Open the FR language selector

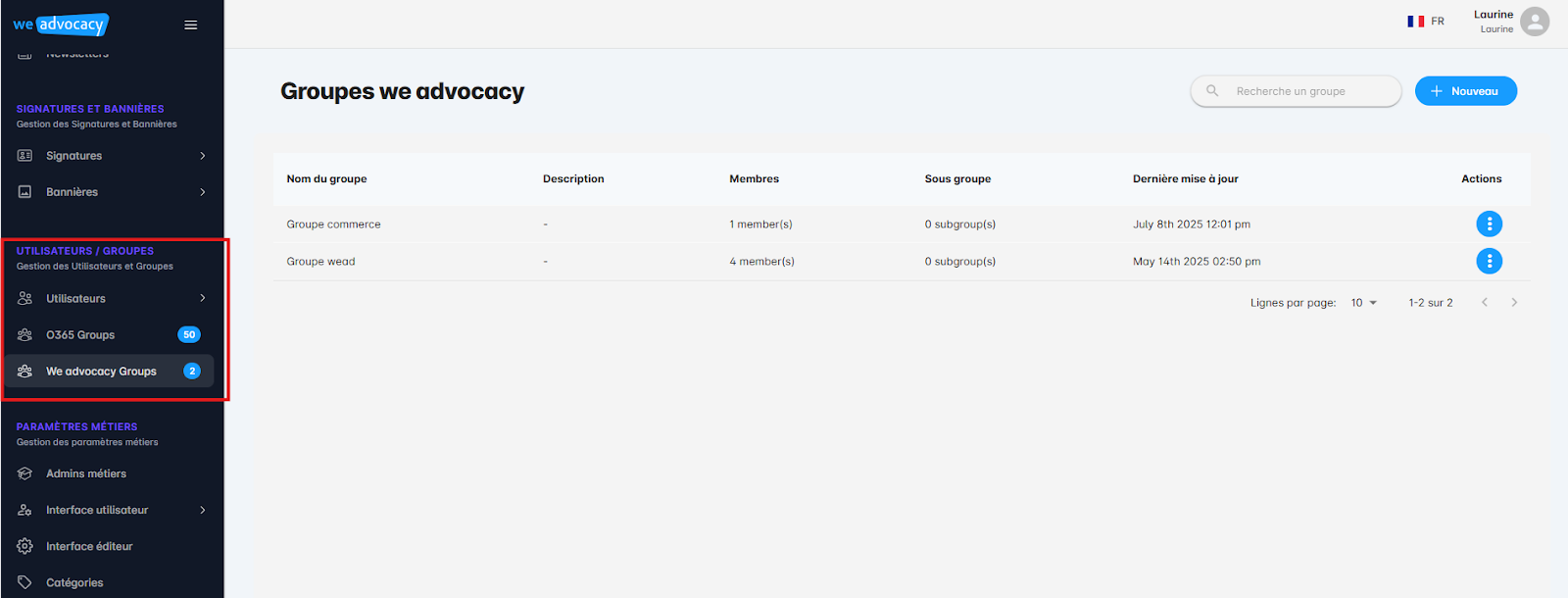click(1426, 22)
